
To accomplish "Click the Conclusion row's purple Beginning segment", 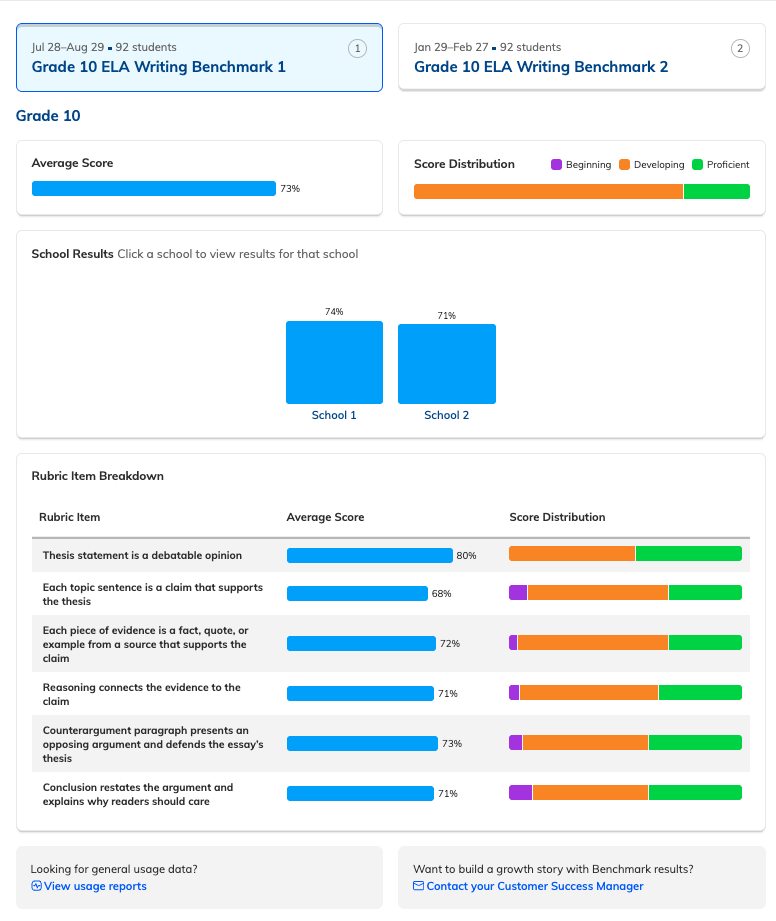I will pyautogui.click(x=520, y=792).
